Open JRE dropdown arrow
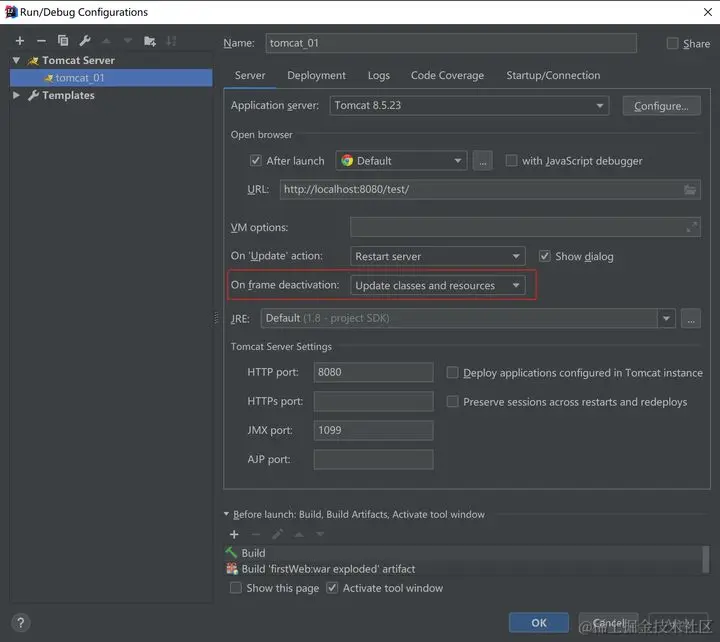The height and width of the screenshot is (642, 720). [666, 318]
